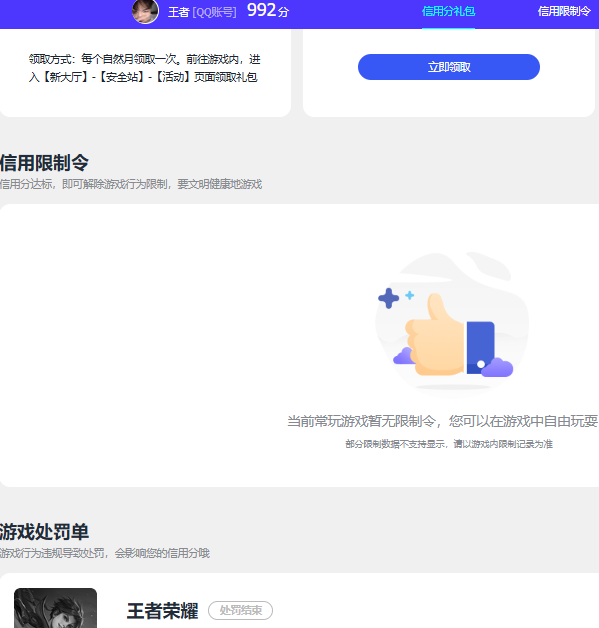Click the user avatar in the header

(145, 11)
